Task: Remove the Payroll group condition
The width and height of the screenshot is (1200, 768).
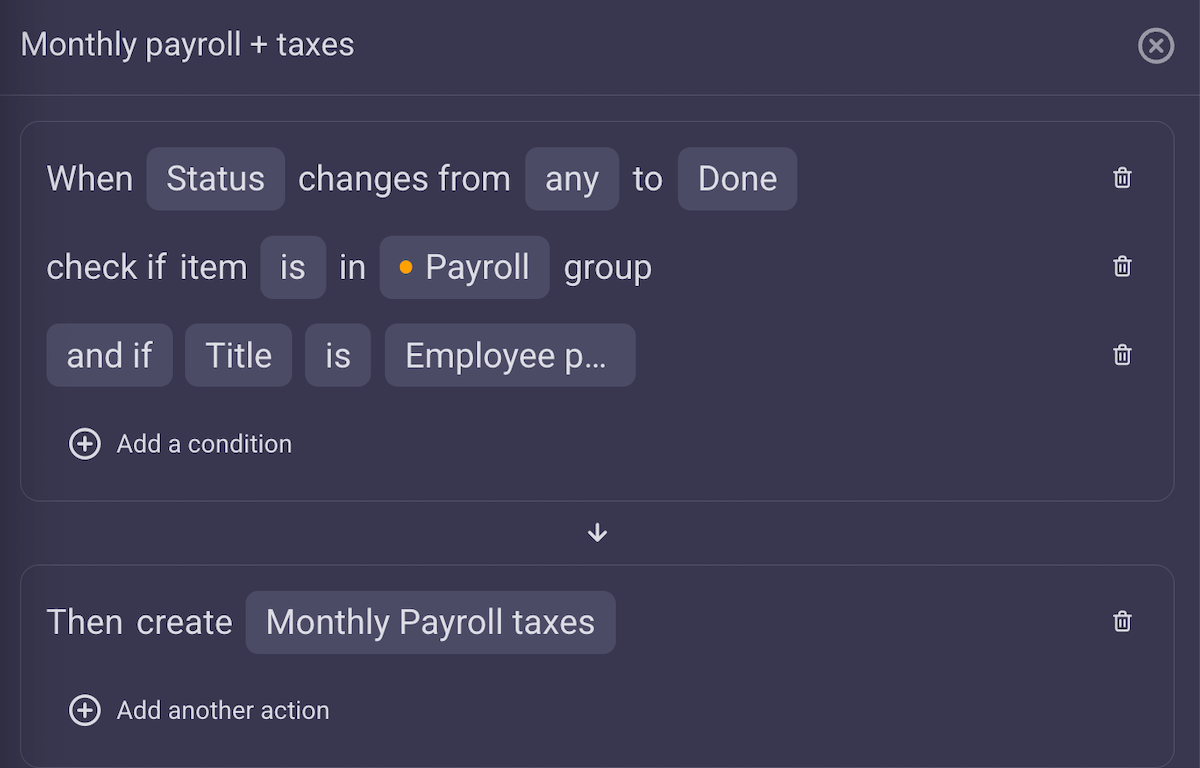Action: tap(1121, 266)
